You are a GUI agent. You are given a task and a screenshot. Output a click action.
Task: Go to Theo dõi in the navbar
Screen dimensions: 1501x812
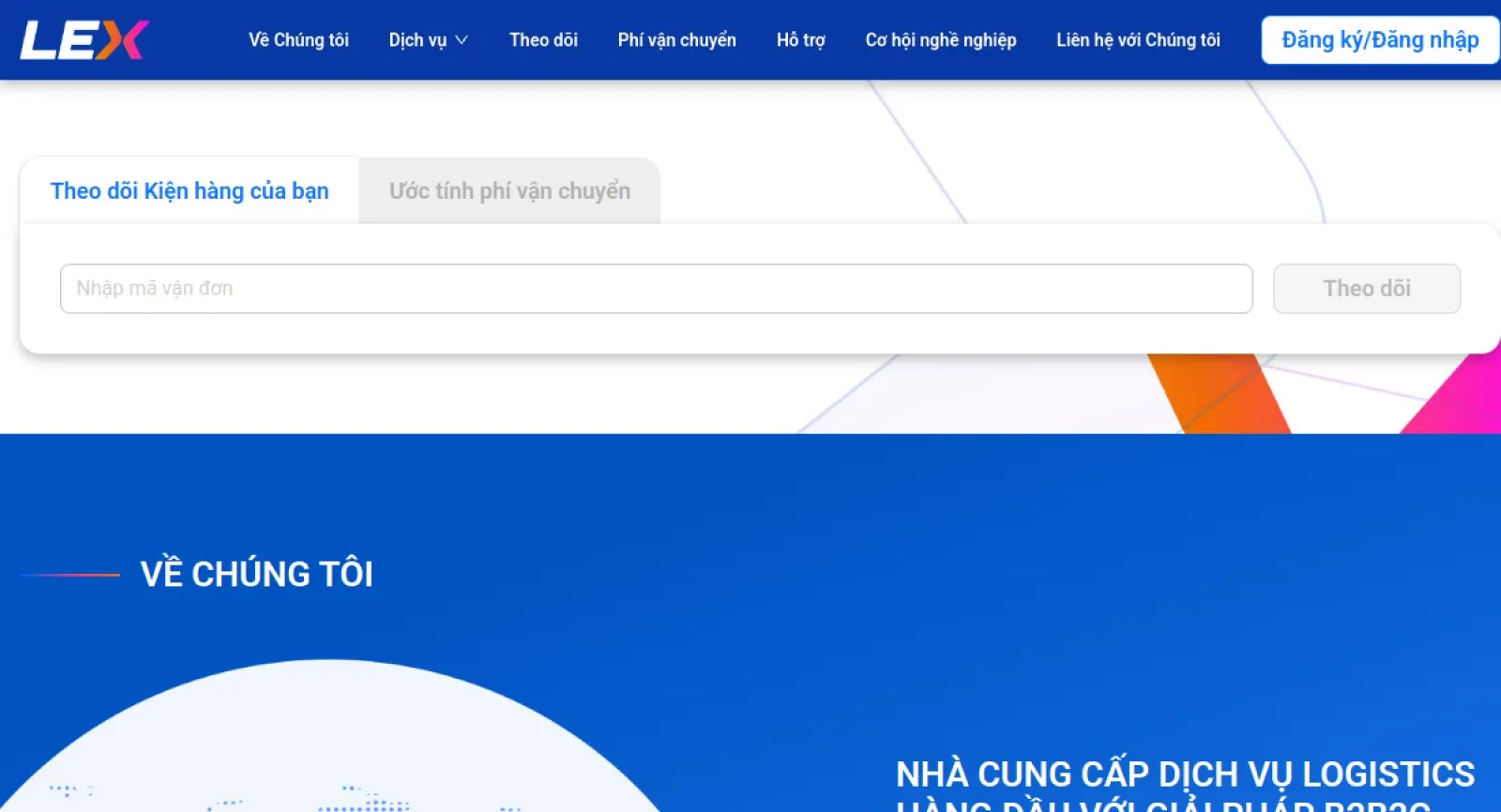[543, 40]
